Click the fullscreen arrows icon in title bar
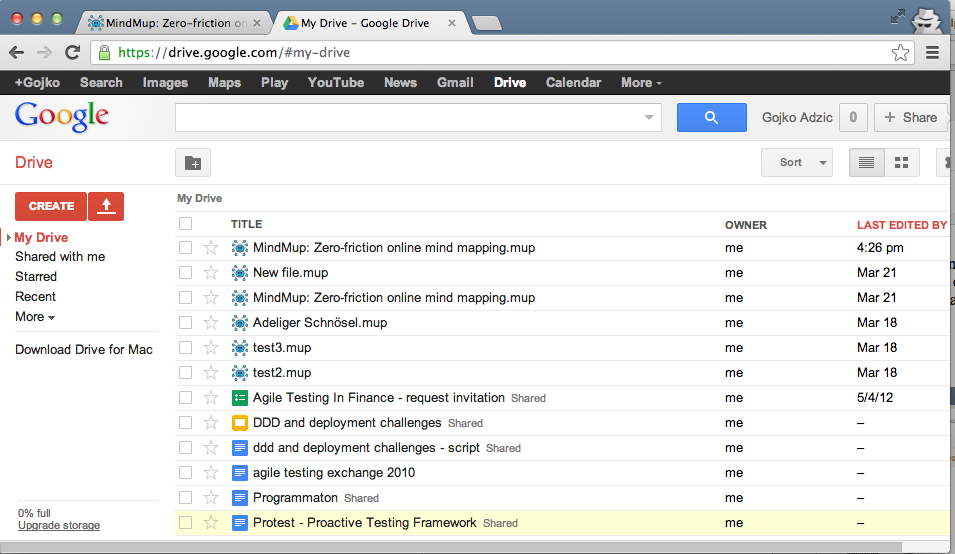Viewport: 955px width, 554px height. click(x=897, y=16)
